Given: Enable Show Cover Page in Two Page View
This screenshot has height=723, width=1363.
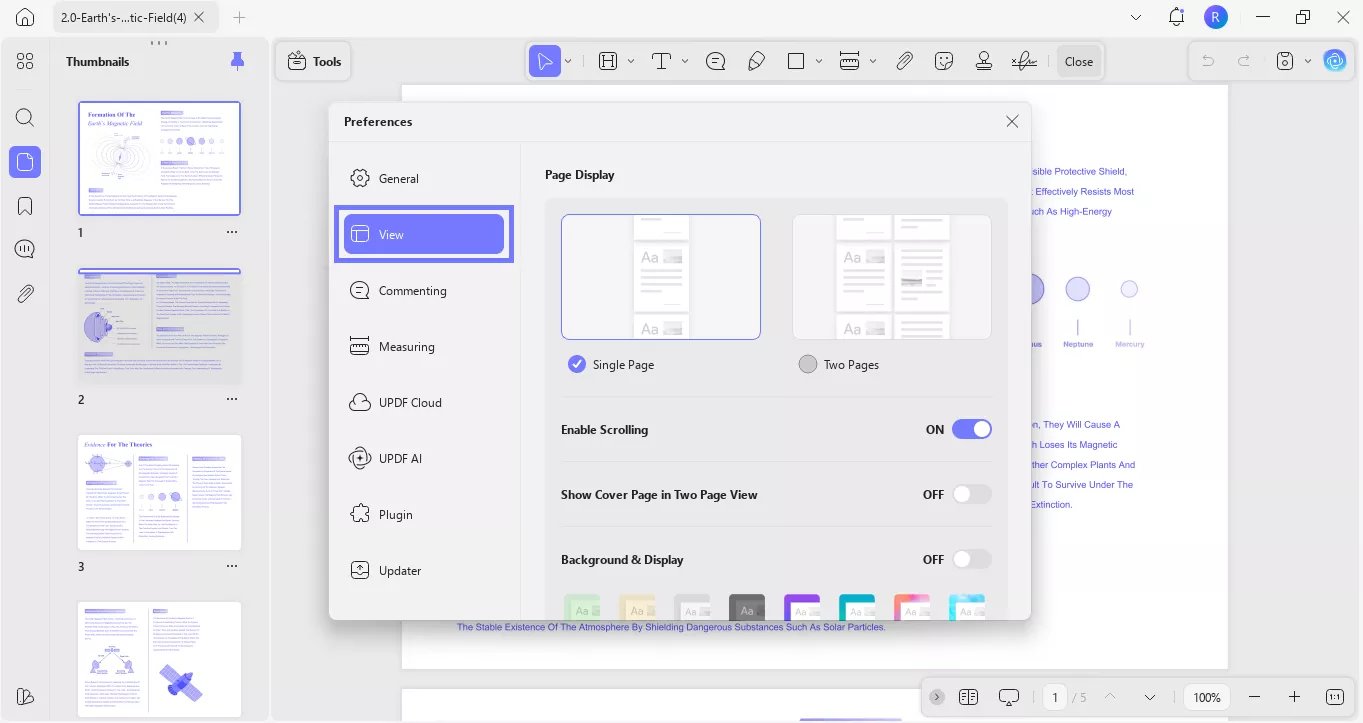Looking at the screenshot, I should 971,494.
